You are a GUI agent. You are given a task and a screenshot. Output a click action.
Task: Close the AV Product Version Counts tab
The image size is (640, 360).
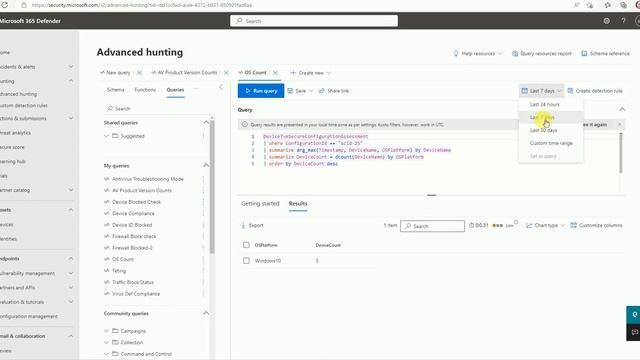point(226,73)
